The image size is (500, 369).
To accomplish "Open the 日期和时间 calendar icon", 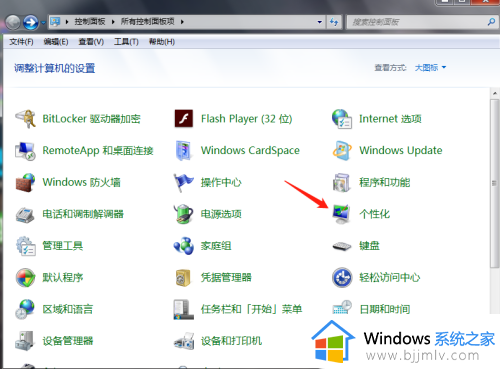I will tap(342, 308).
